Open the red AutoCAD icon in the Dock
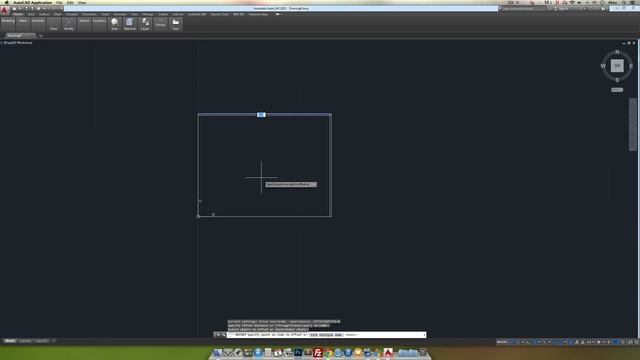Viewport: 640px width, 360px height. click(388, 353)
